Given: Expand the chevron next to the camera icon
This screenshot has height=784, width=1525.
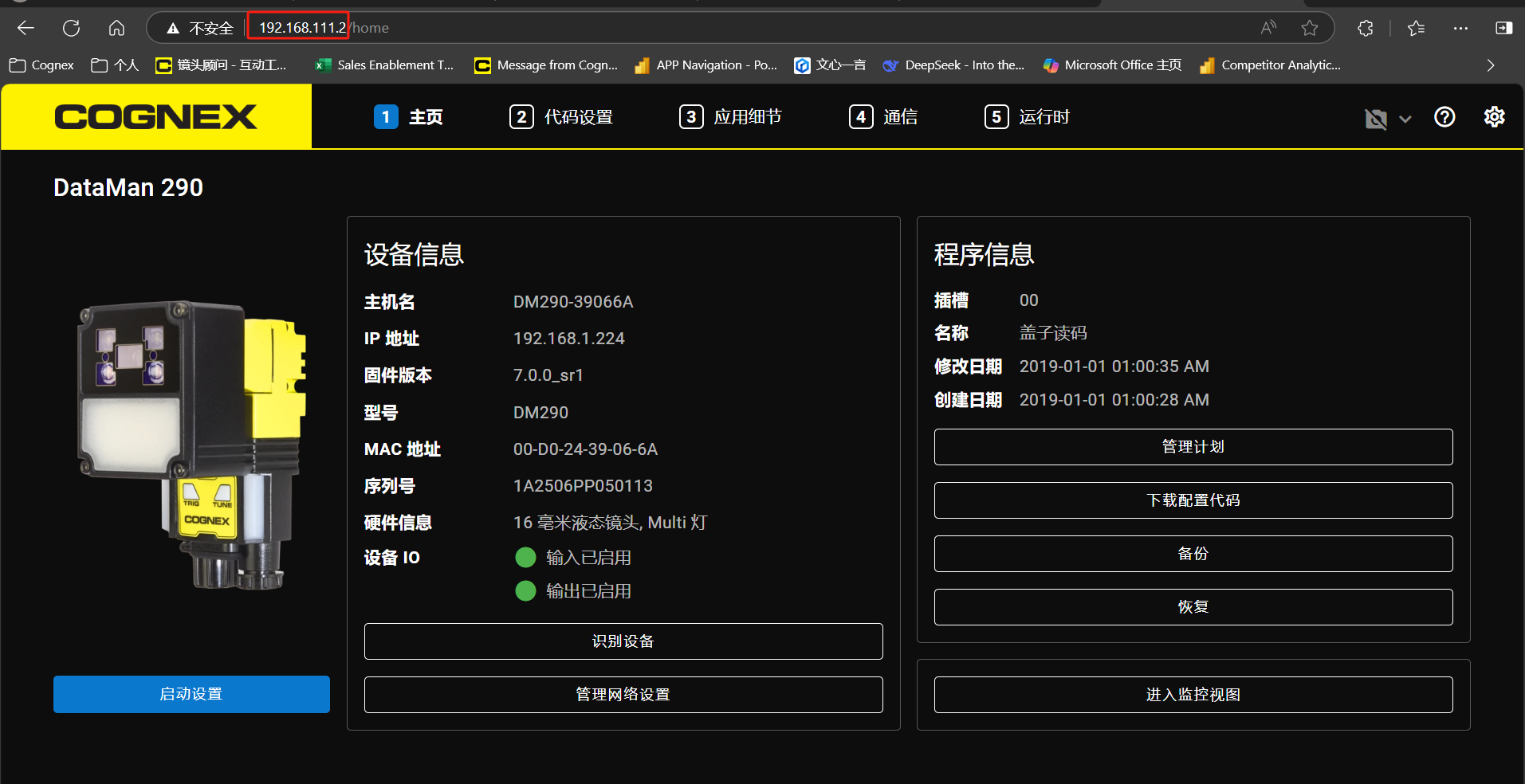Looking at the screenshot, I should tap(1405, 119).
